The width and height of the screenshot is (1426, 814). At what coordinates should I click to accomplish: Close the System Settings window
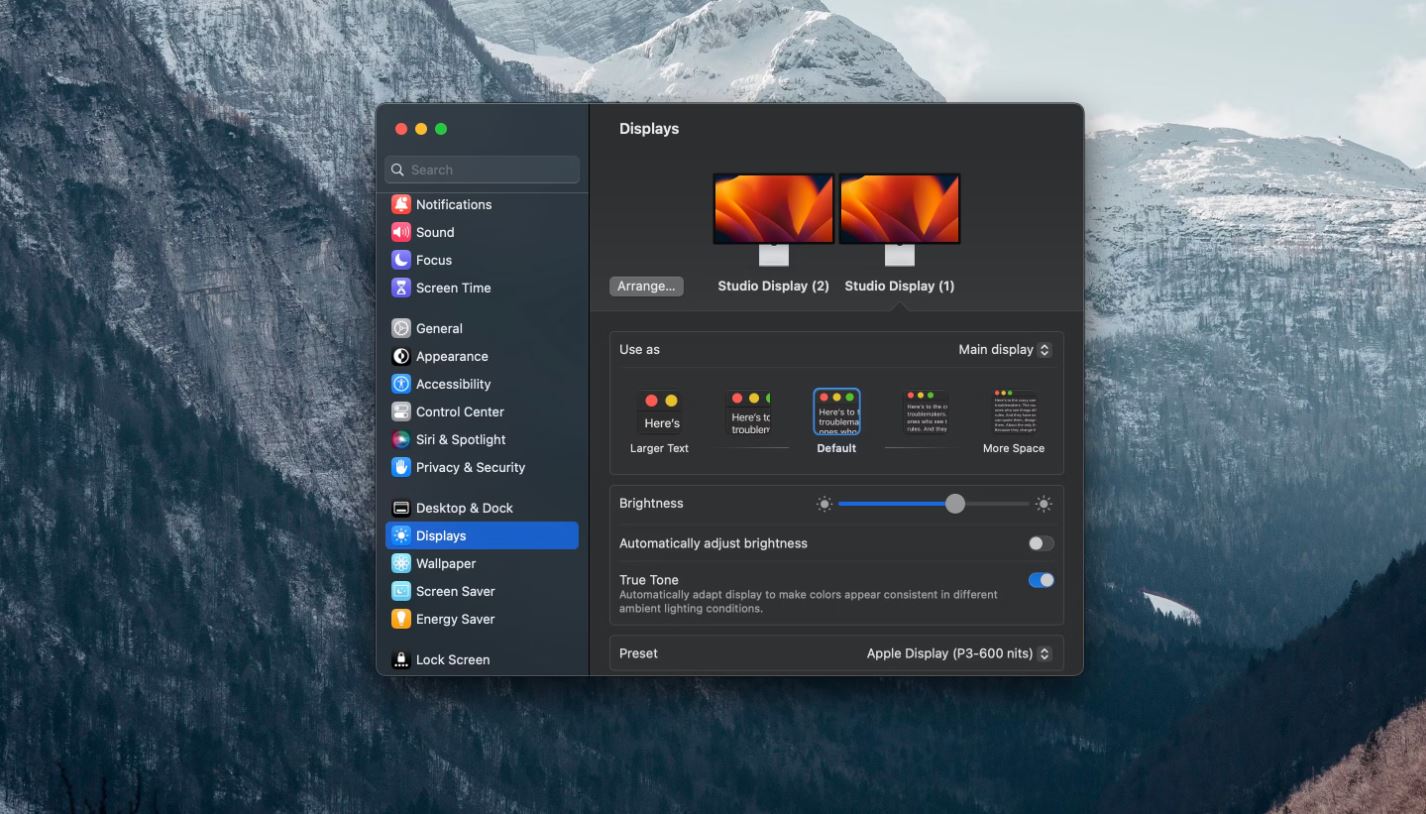(x=401, y=129)
